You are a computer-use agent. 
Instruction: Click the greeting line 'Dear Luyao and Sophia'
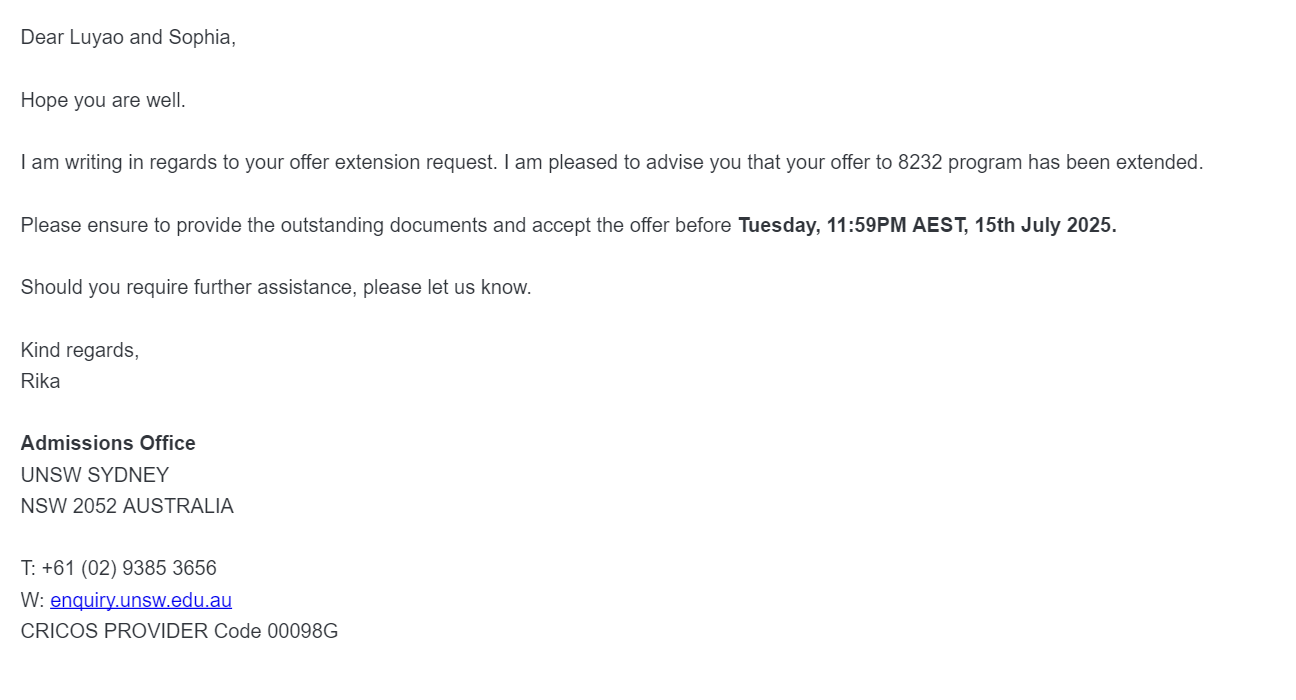coord(128,38)
